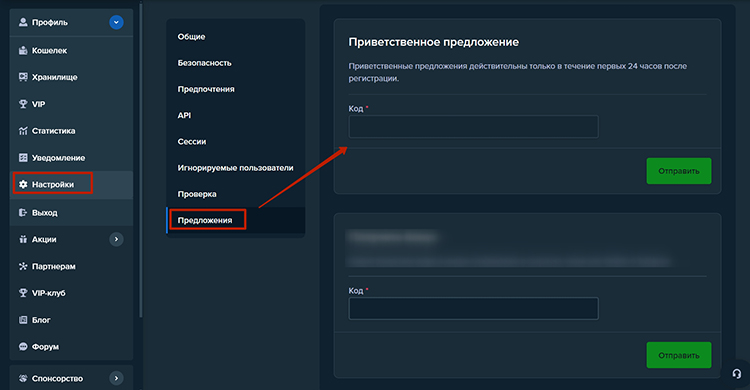Click the VIP-клуб trophy icon
The height and width of the screenshot is (390, 750).
[22, 293]
